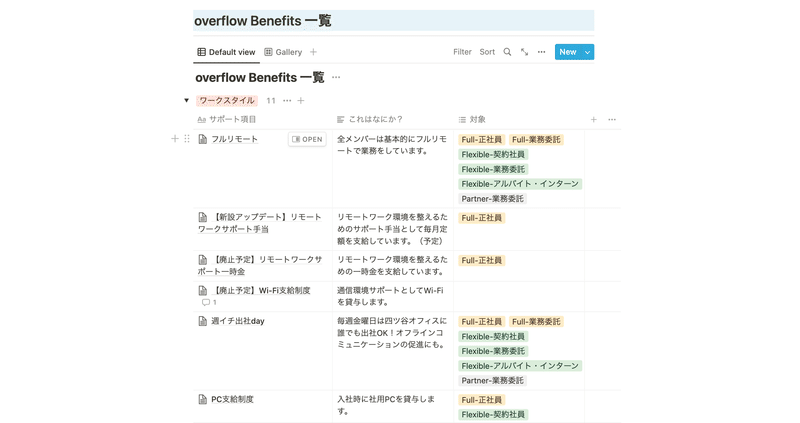
Task: Click Full-正社員 tag in リモートワークサポート一時金 row
Action: pyautogui.click(x=482, y=260)
